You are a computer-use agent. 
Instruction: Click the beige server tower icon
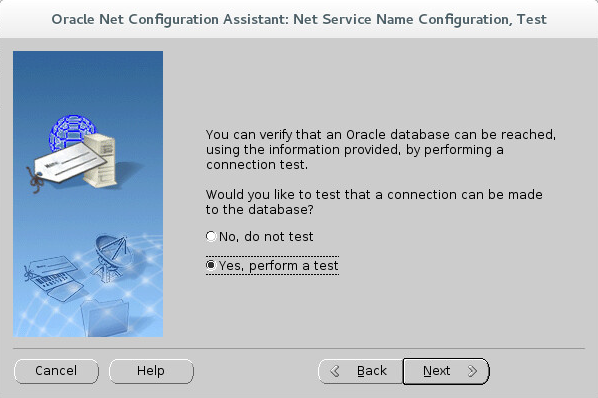pos(100,160)
